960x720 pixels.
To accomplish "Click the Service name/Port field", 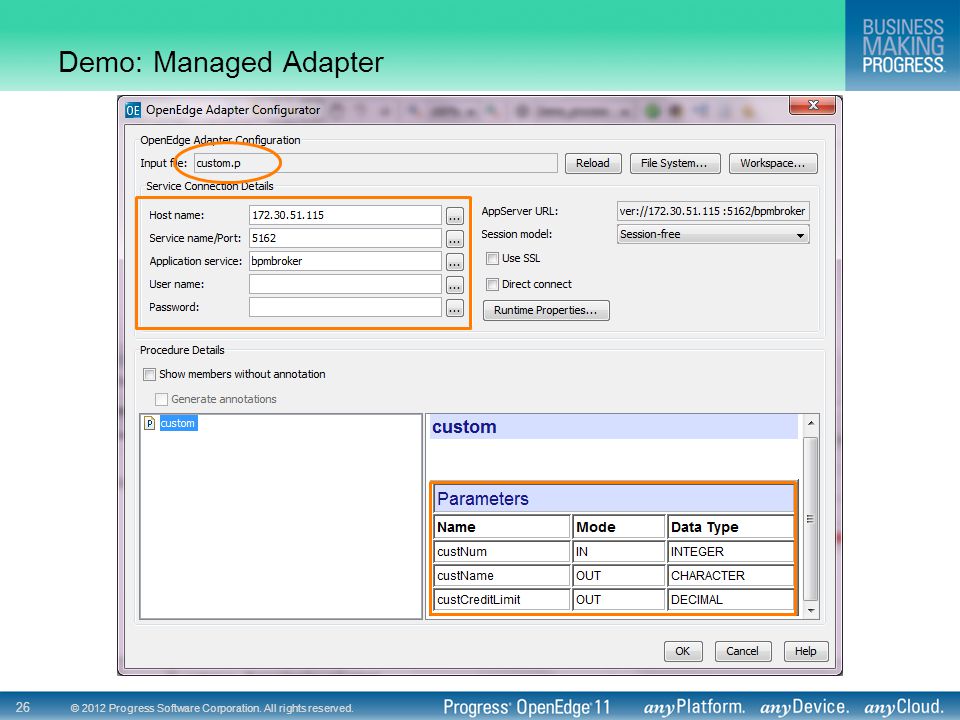I will (345, 238).
